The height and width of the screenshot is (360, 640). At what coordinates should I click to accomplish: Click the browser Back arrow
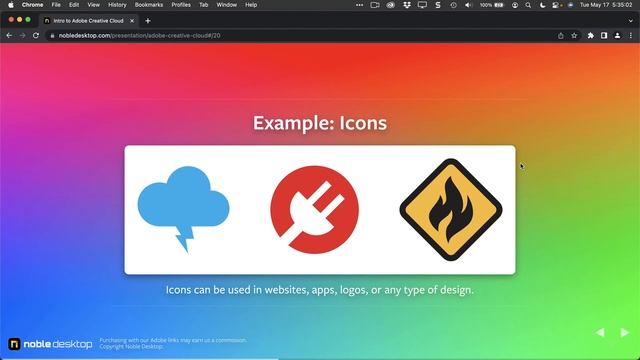(9, 36)
